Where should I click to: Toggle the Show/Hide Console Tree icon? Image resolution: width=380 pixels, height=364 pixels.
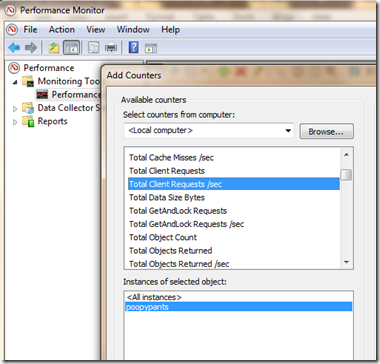pyautogui.click(x=71, y=48)
